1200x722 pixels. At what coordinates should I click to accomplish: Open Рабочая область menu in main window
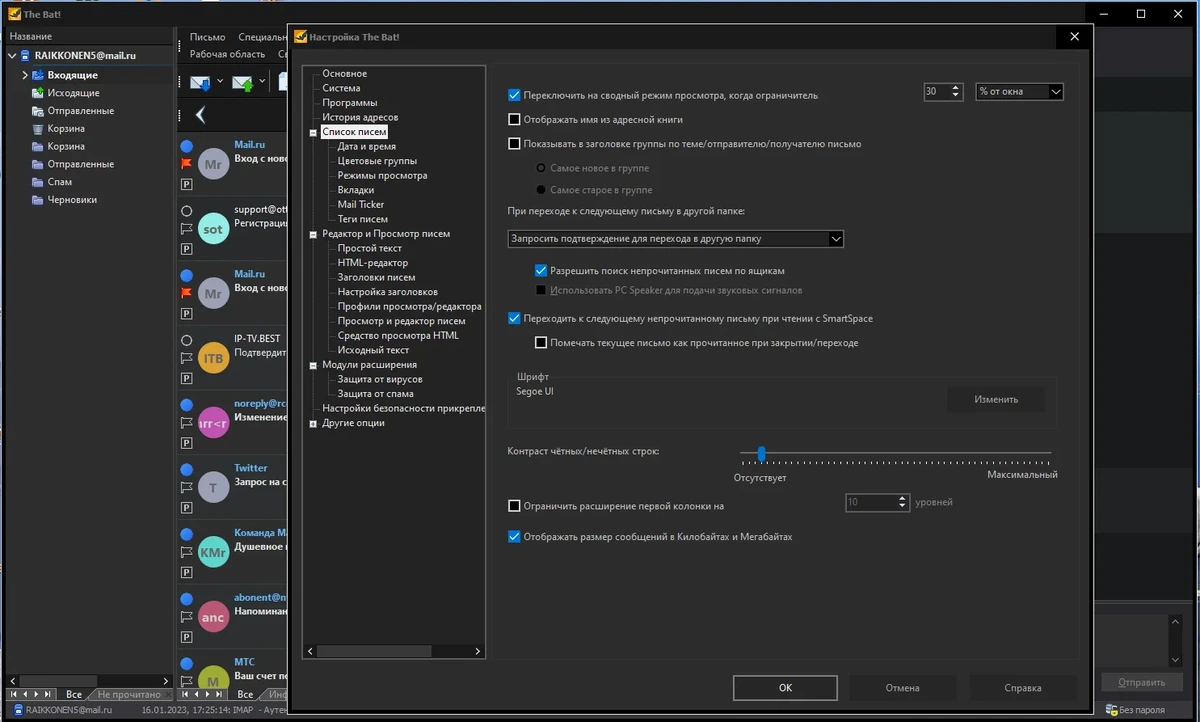[x=227, y=54]
